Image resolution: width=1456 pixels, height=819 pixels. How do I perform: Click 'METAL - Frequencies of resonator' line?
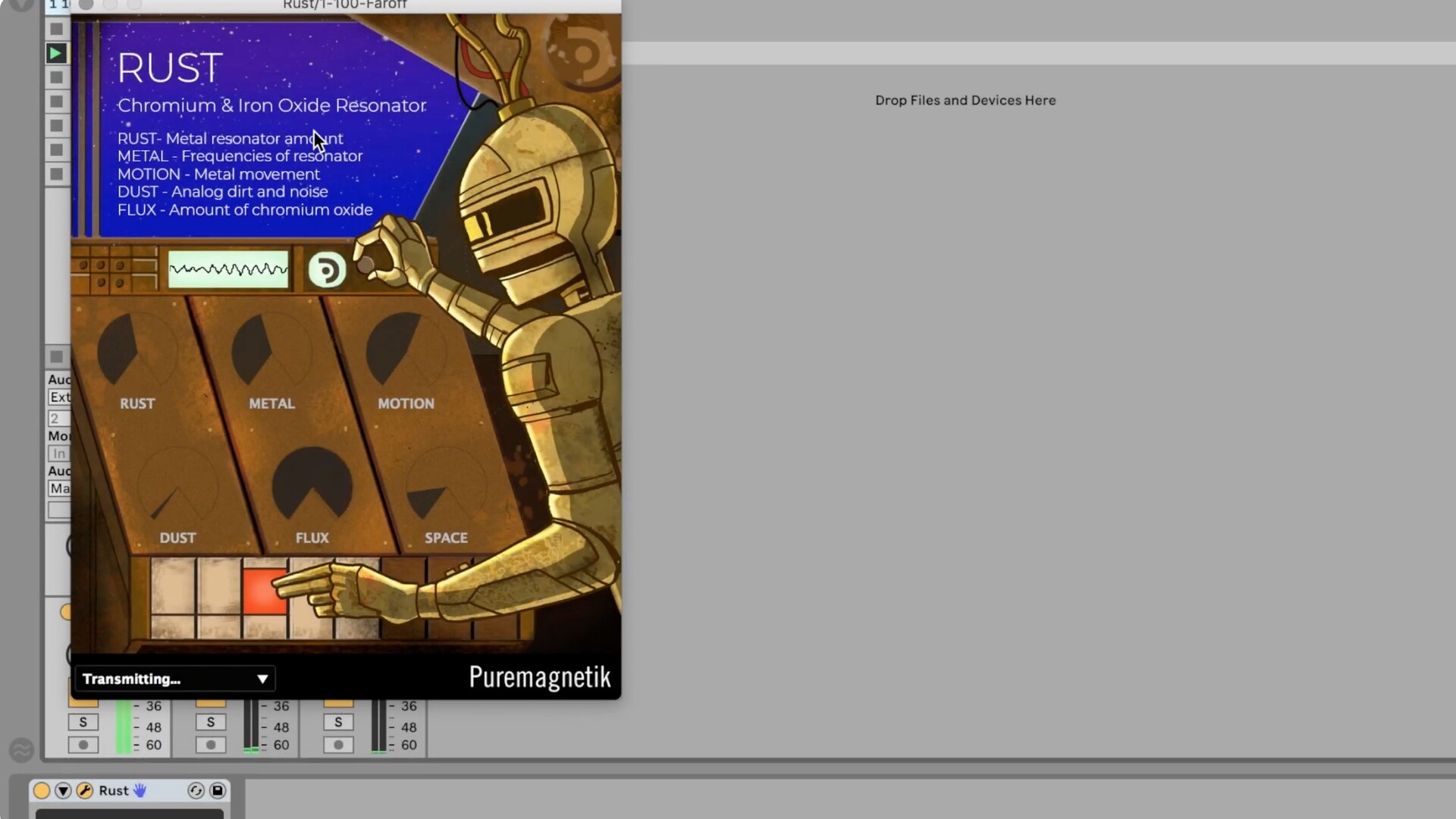tap(240, 155)
